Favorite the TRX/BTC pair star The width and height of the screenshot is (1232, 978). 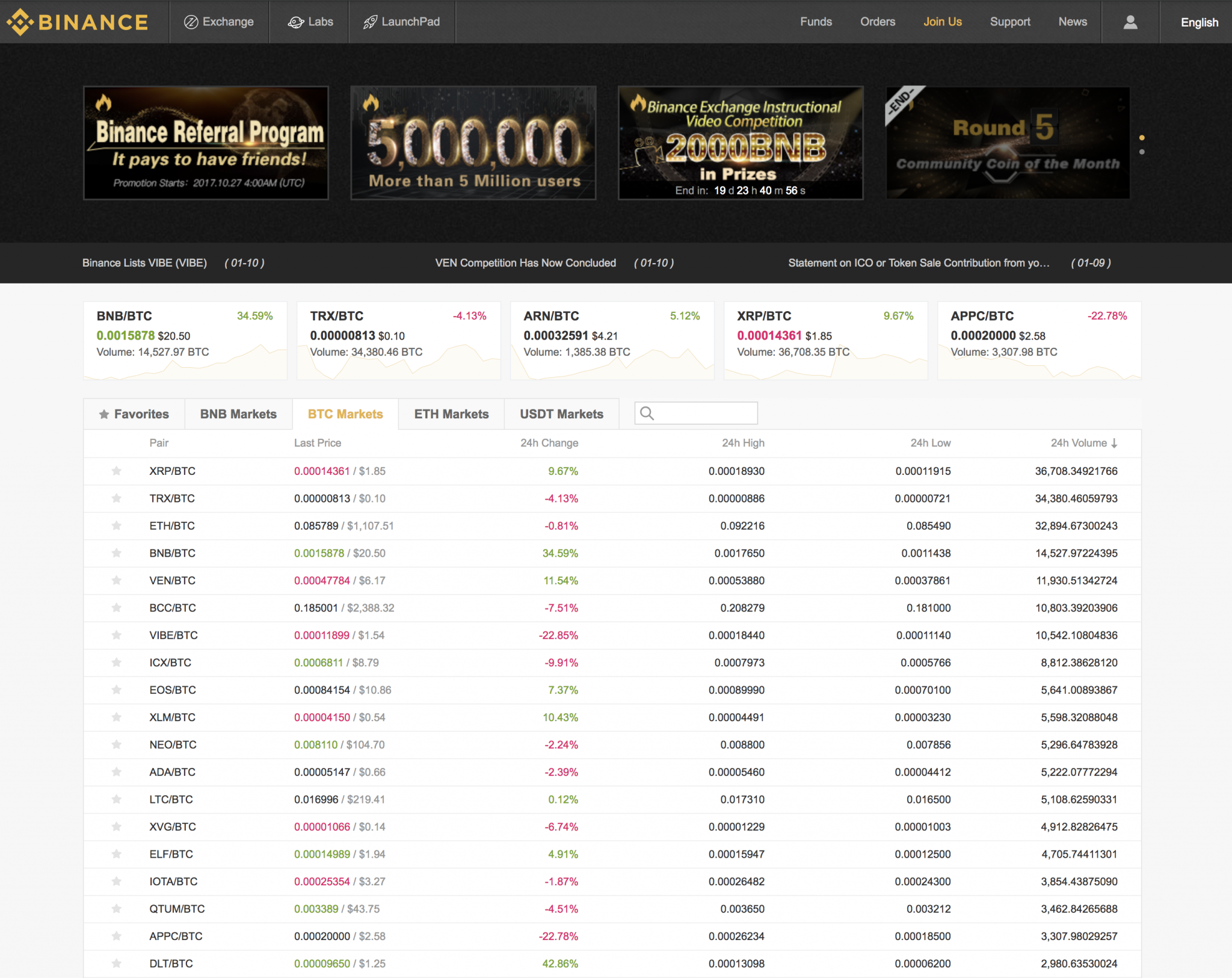pos(117,498)
